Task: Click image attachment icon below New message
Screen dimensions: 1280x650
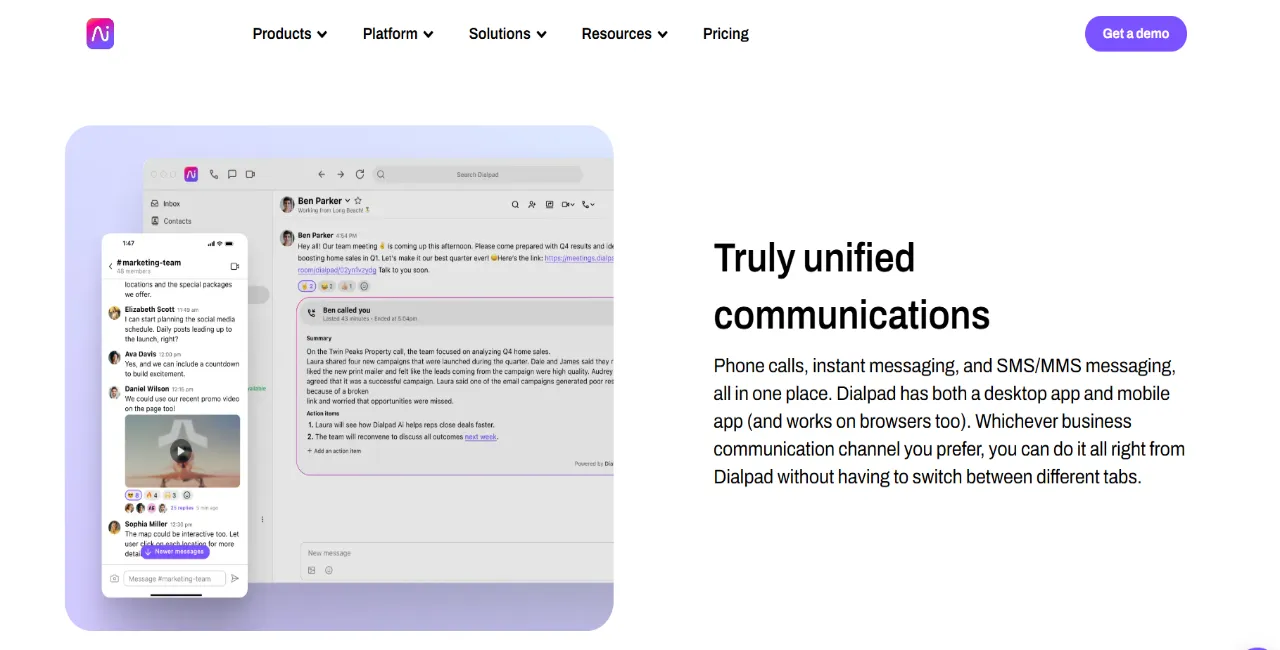Action: tap(312, 570)
